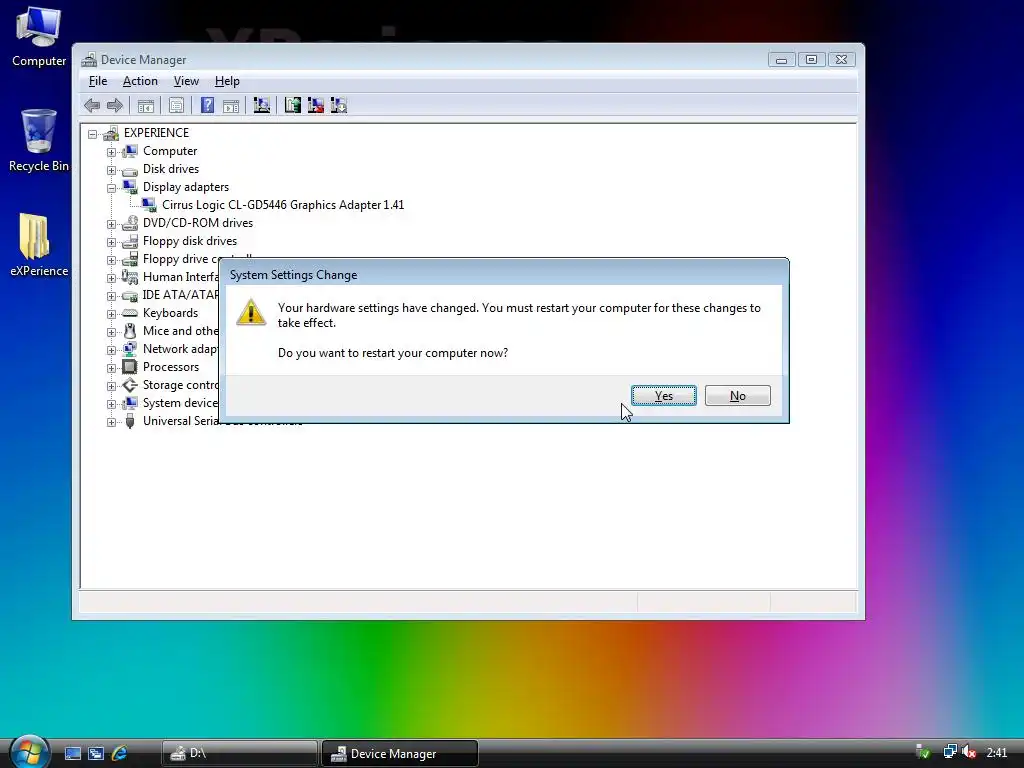
Task: Click the Uninstall device toolbar icon with red X
Action: pyautogui.click(x=315, y=105)
